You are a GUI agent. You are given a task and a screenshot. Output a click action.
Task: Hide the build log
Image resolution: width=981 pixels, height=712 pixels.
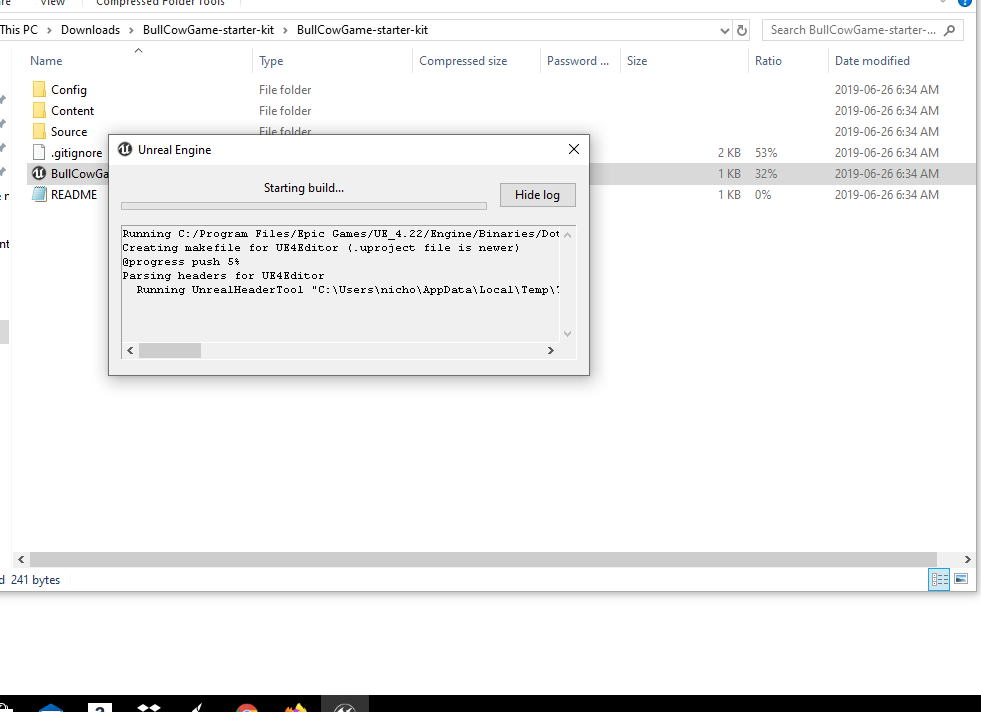[x=537, y=195]
